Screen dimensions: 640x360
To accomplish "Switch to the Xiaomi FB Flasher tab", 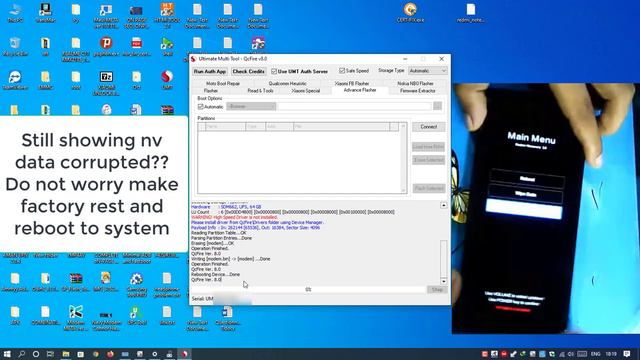I will click(x=352, y=83).
